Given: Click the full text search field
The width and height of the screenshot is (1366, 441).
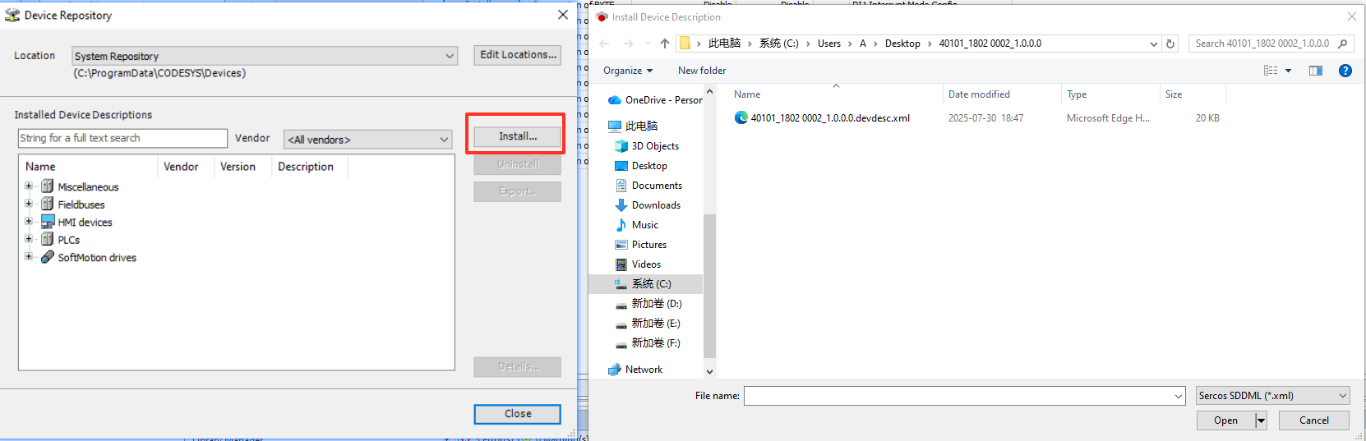Looking at the screenshot, I should [x=123, y=138].
